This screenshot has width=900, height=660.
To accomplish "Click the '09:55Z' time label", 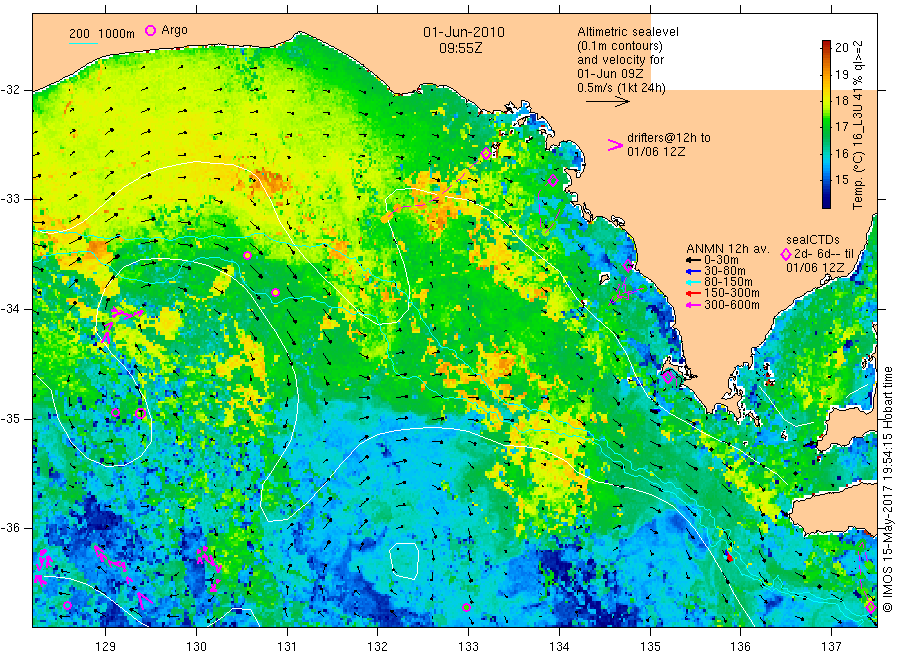I will [x=461, y=48].
